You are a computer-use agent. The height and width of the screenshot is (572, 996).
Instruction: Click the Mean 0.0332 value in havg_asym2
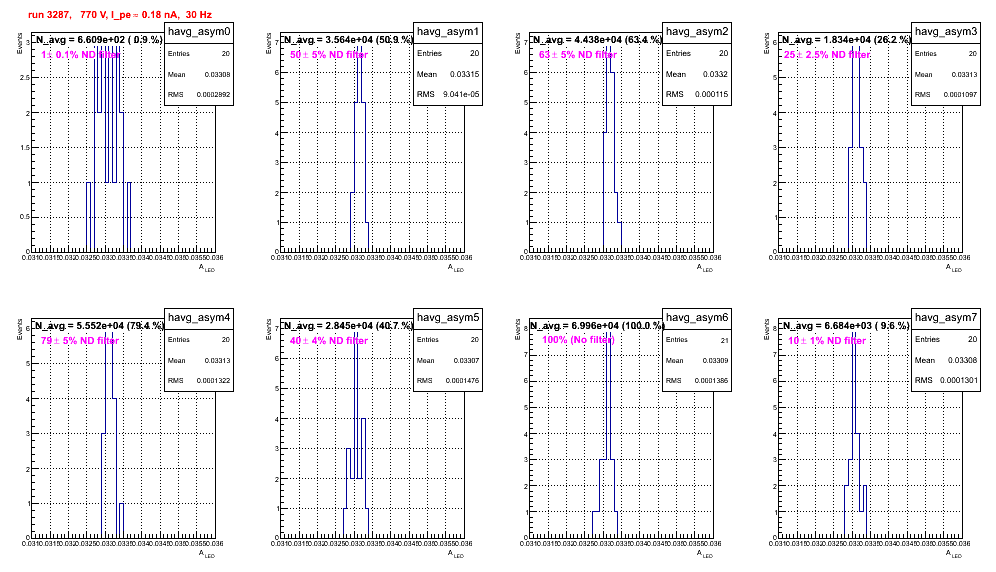click(x=715, y=74)
